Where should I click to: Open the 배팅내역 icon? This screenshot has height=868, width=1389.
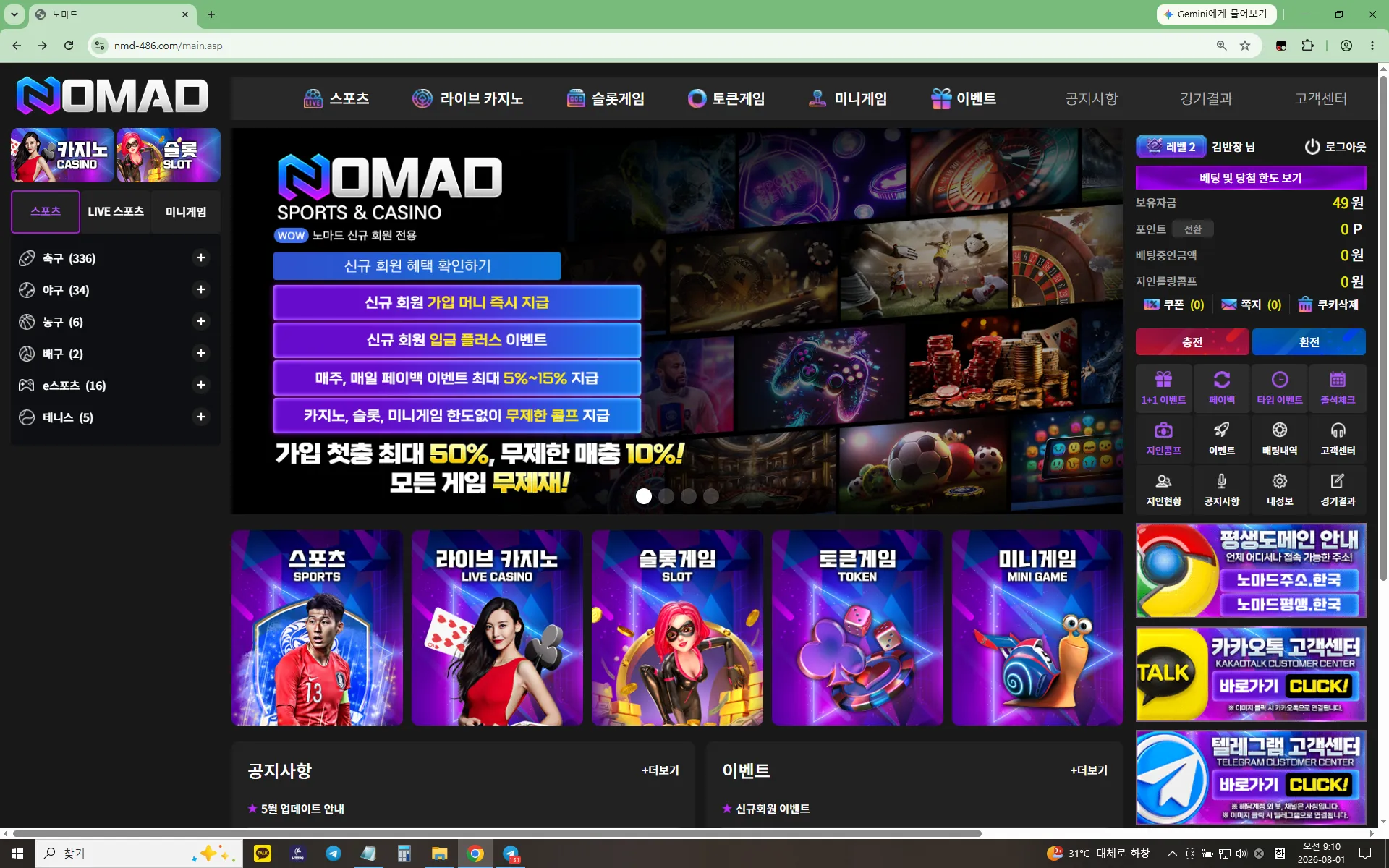(x=1280, y=430)
